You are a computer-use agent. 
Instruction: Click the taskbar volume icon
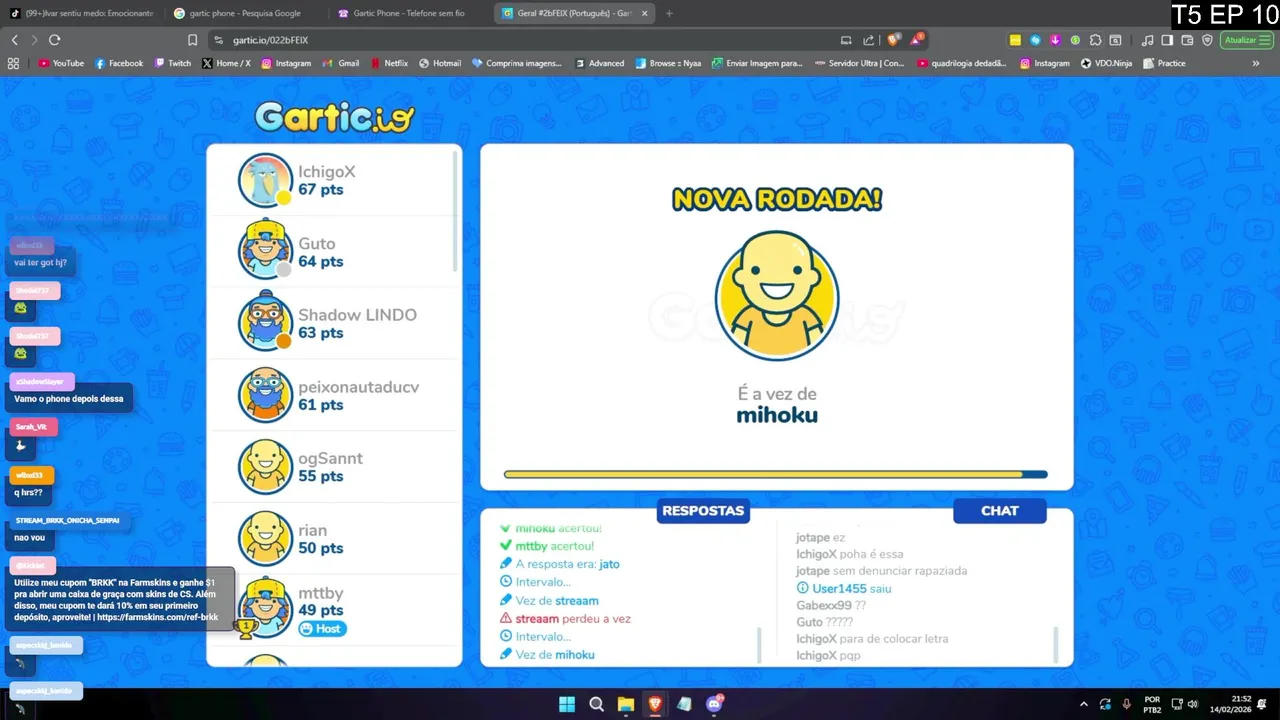[x=1192, y=704]
